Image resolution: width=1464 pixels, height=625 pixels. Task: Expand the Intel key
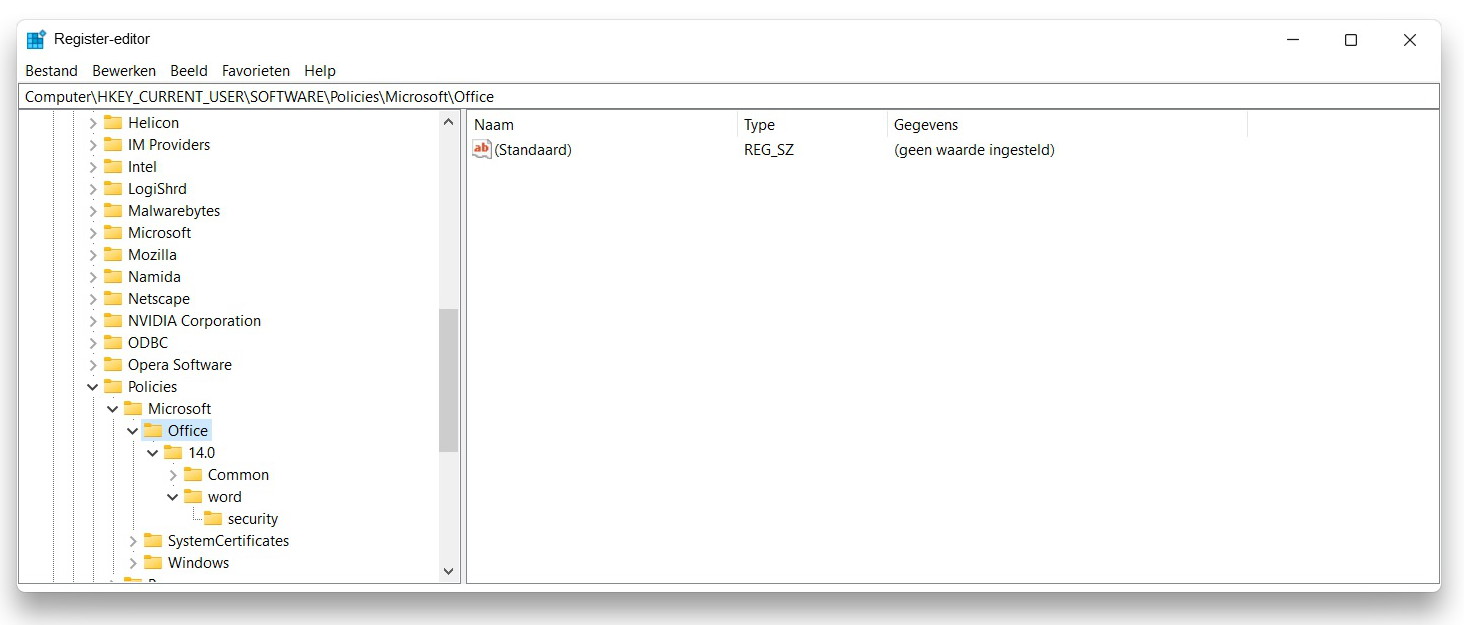click(x=93, y=167)
